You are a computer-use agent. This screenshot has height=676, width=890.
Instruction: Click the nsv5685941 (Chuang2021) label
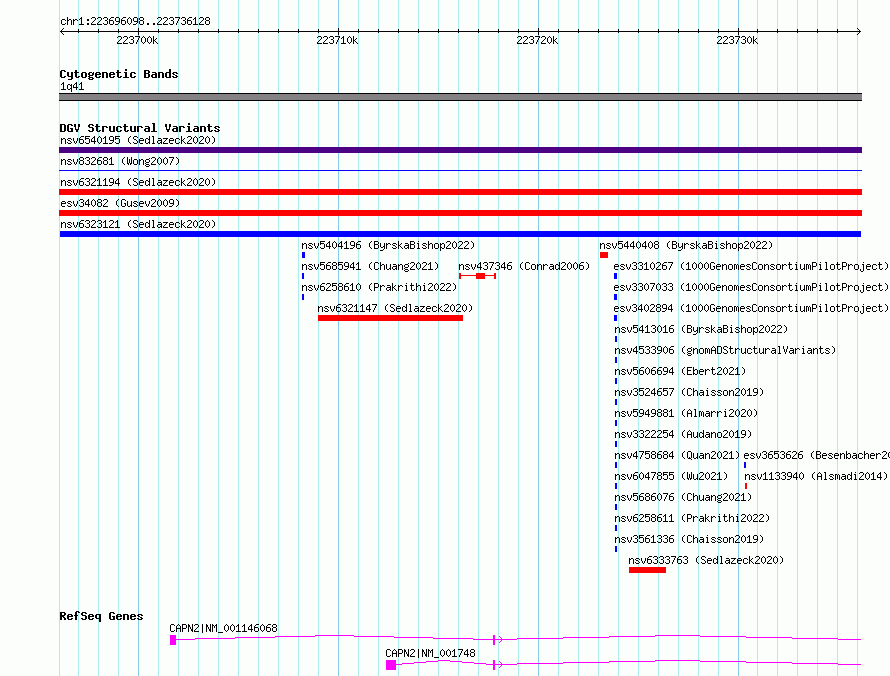click(370, 266)
